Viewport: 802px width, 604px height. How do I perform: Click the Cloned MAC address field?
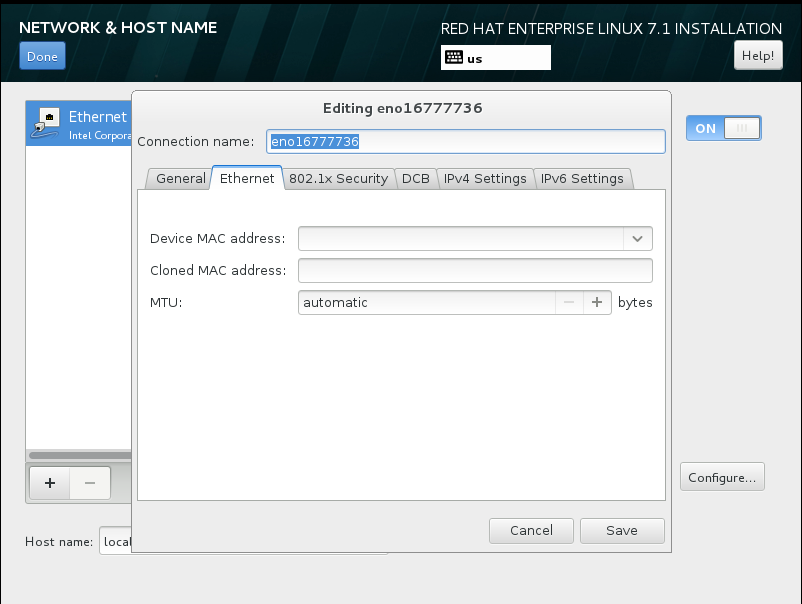(475, 271)
